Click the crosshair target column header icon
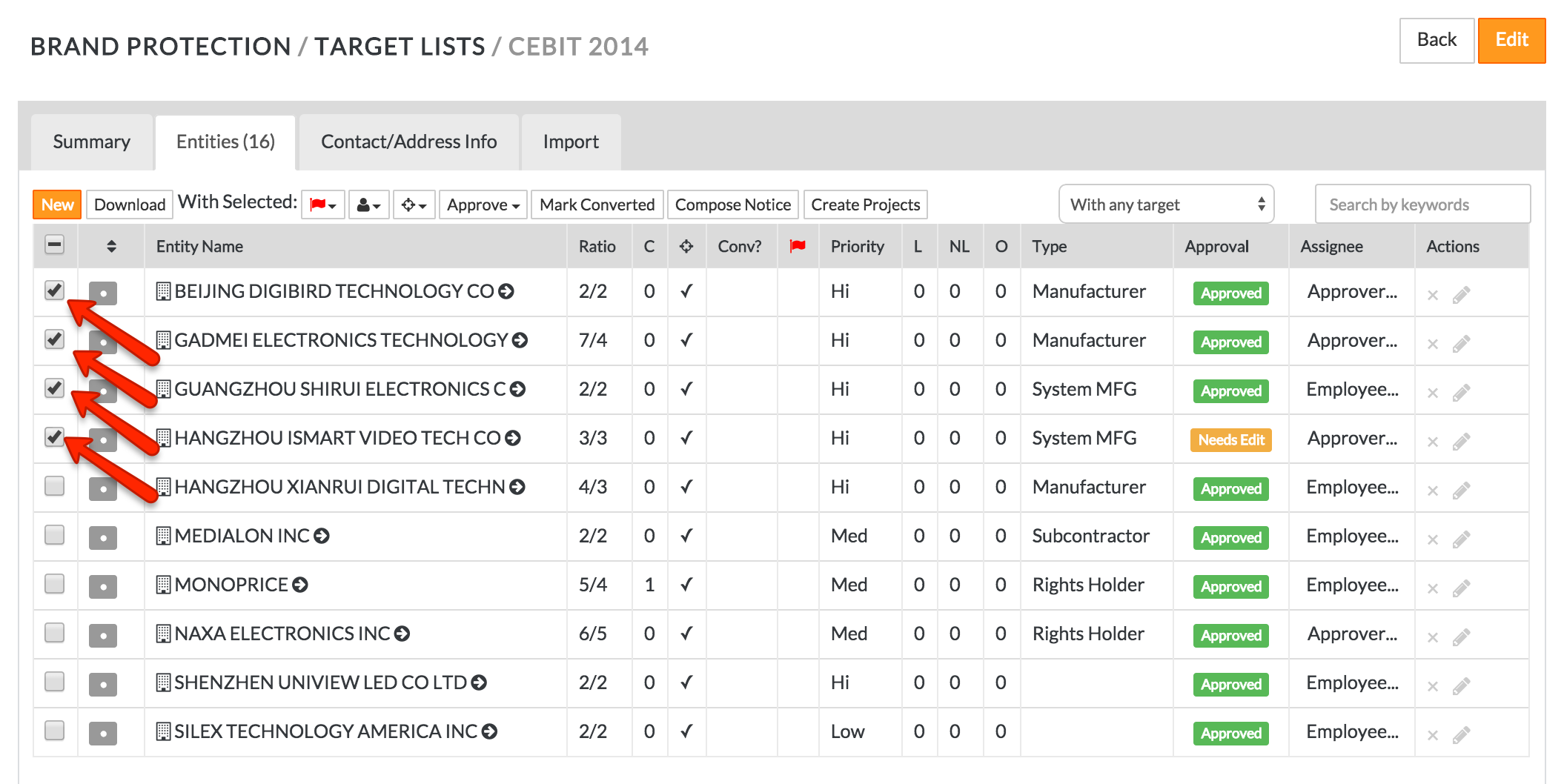 pos(686,246)
